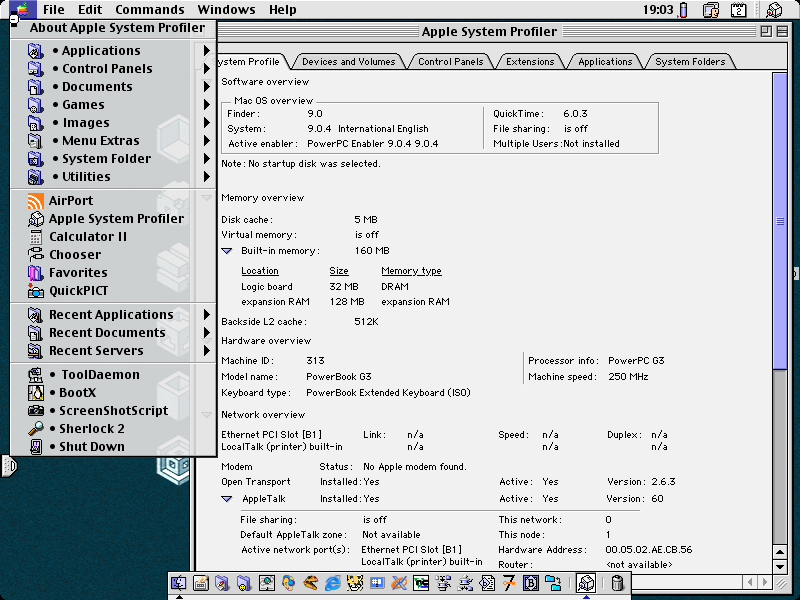Open the Help menu
This screenshot has width=800, height=600.
[x=282, y=10]
